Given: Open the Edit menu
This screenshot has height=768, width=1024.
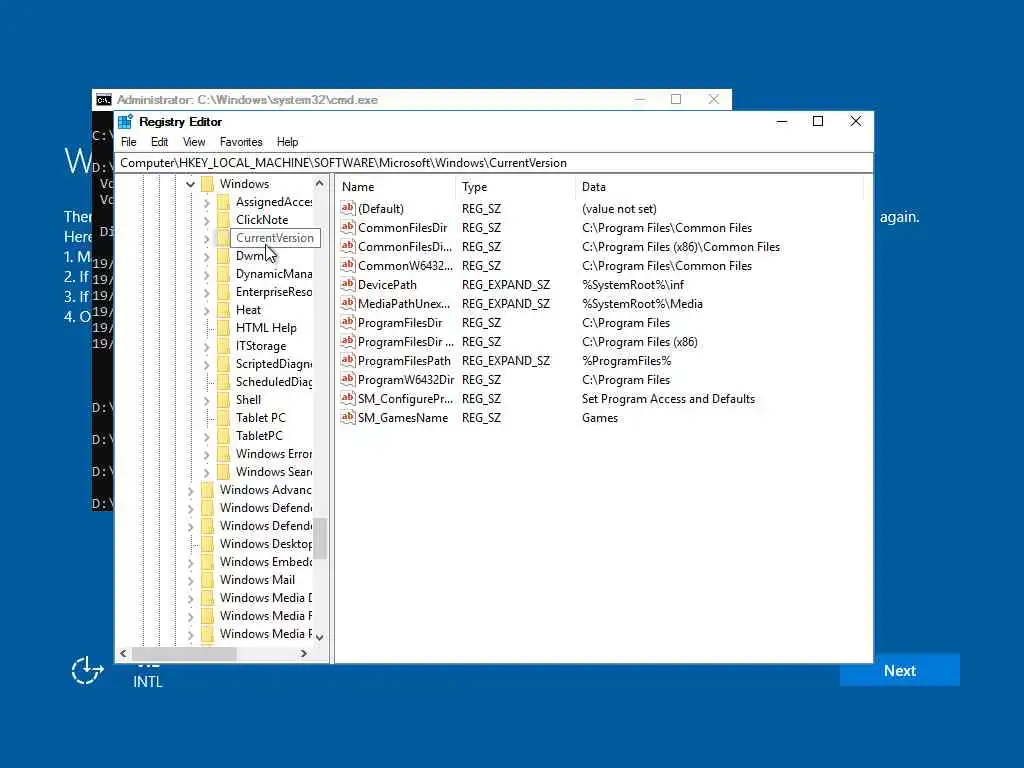Looking at the screenshot, I should 159,142.
